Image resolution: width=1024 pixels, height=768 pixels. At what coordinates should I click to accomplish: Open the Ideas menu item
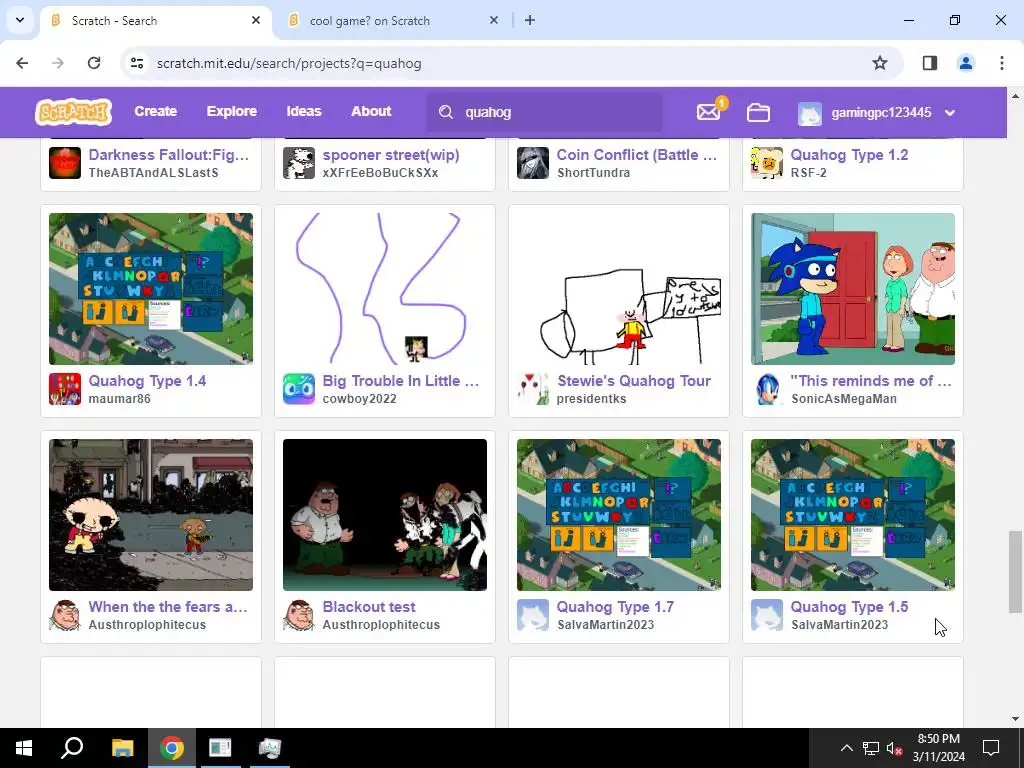pos(304,112)
